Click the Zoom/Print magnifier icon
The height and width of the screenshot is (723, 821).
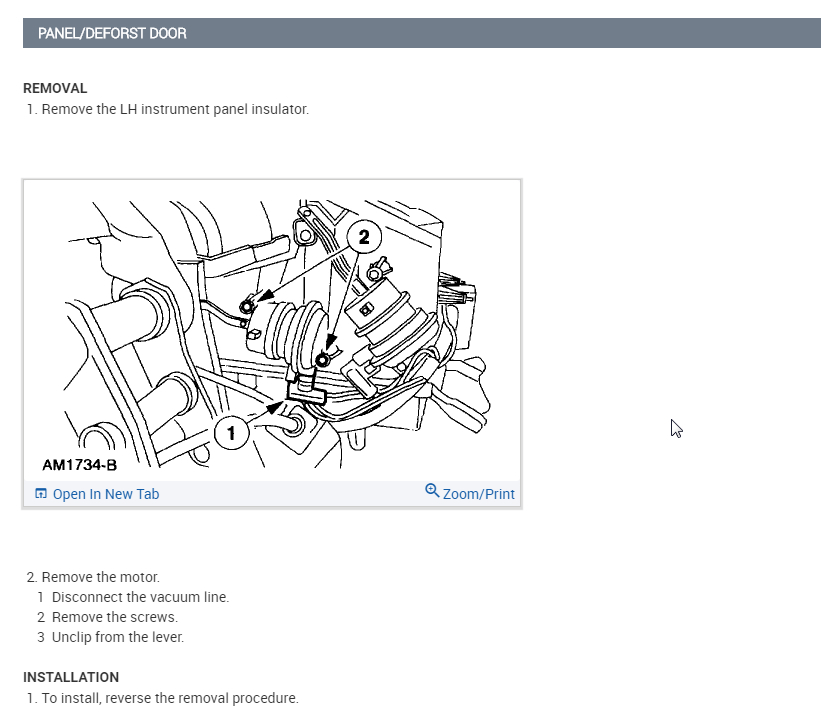point(432,491)
